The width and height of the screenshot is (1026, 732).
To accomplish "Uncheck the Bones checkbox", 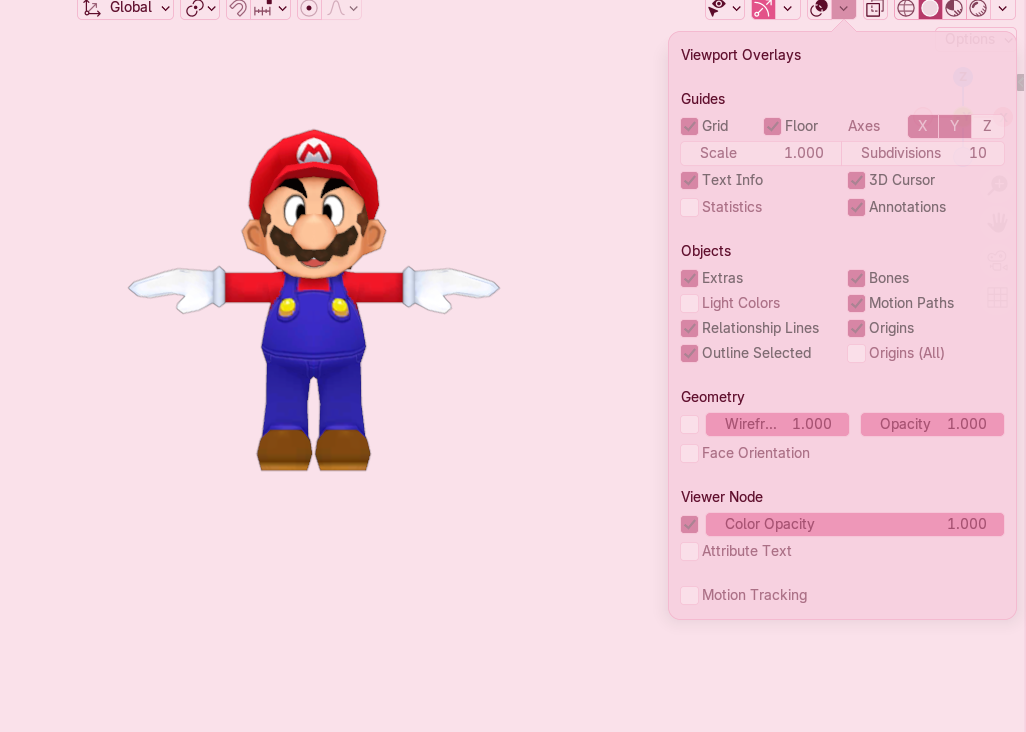I will point(857,278).
